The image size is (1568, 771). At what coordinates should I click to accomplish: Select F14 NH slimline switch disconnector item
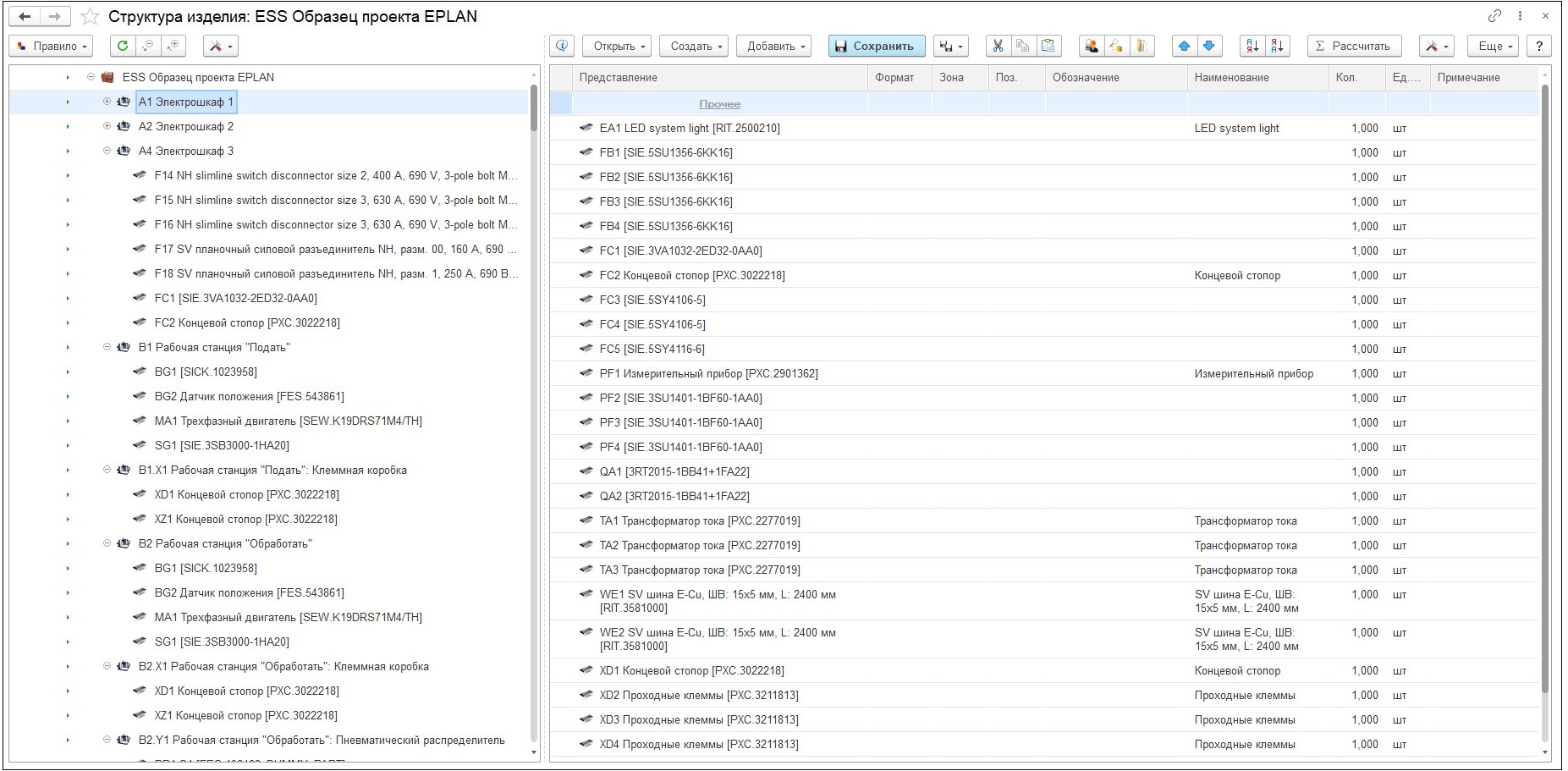coord(336,175)
